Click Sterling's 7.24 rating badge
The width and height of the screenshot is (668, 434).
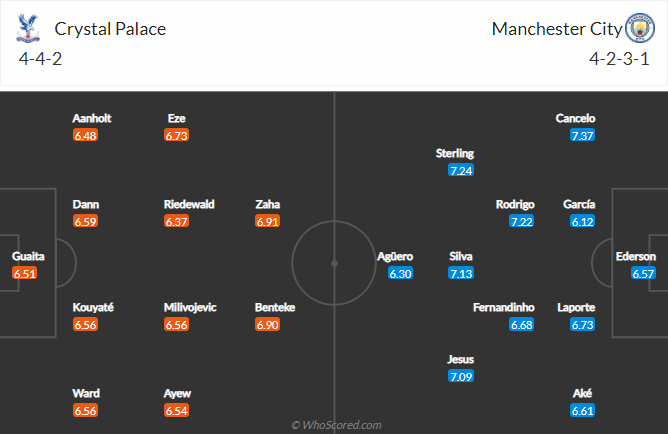click(x=461, y=171)
